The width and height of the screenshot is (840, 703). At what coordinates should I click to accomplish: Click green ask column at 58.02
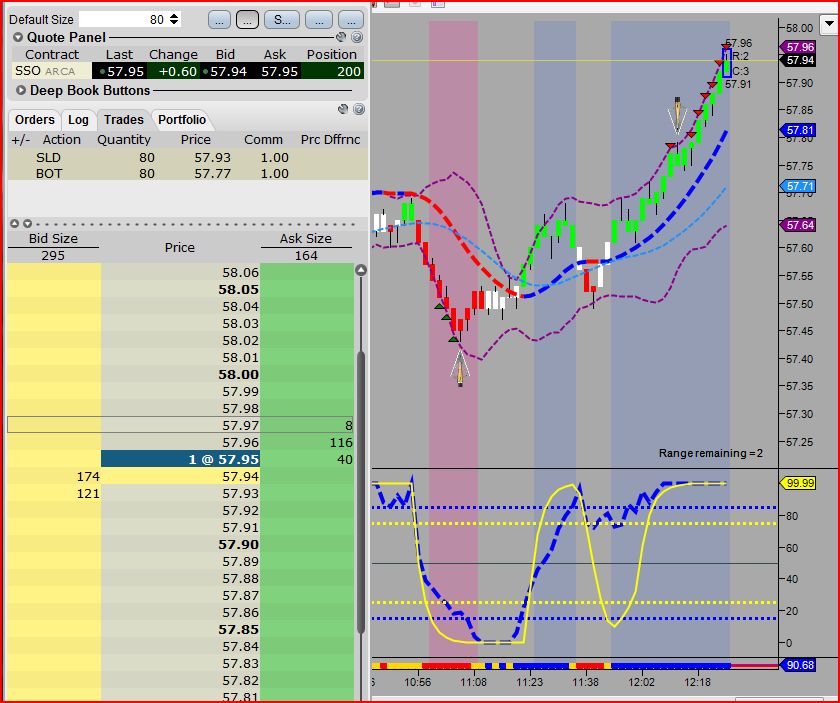coord(306,340)
